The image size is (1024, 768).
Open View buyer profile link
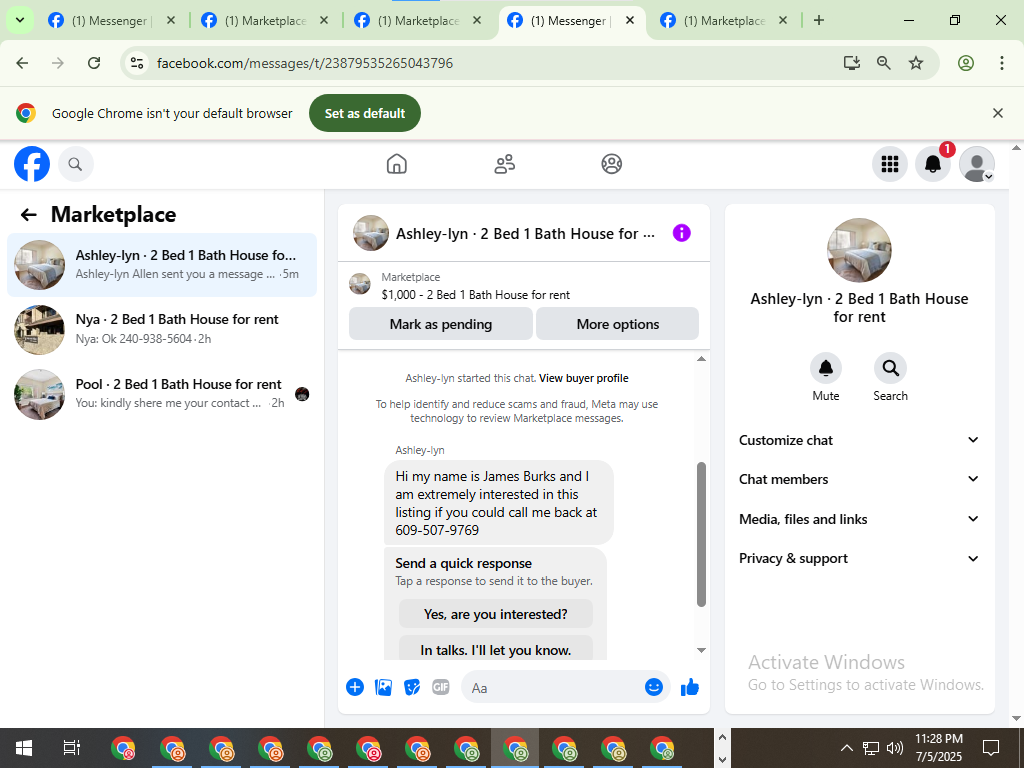(584, 378)
